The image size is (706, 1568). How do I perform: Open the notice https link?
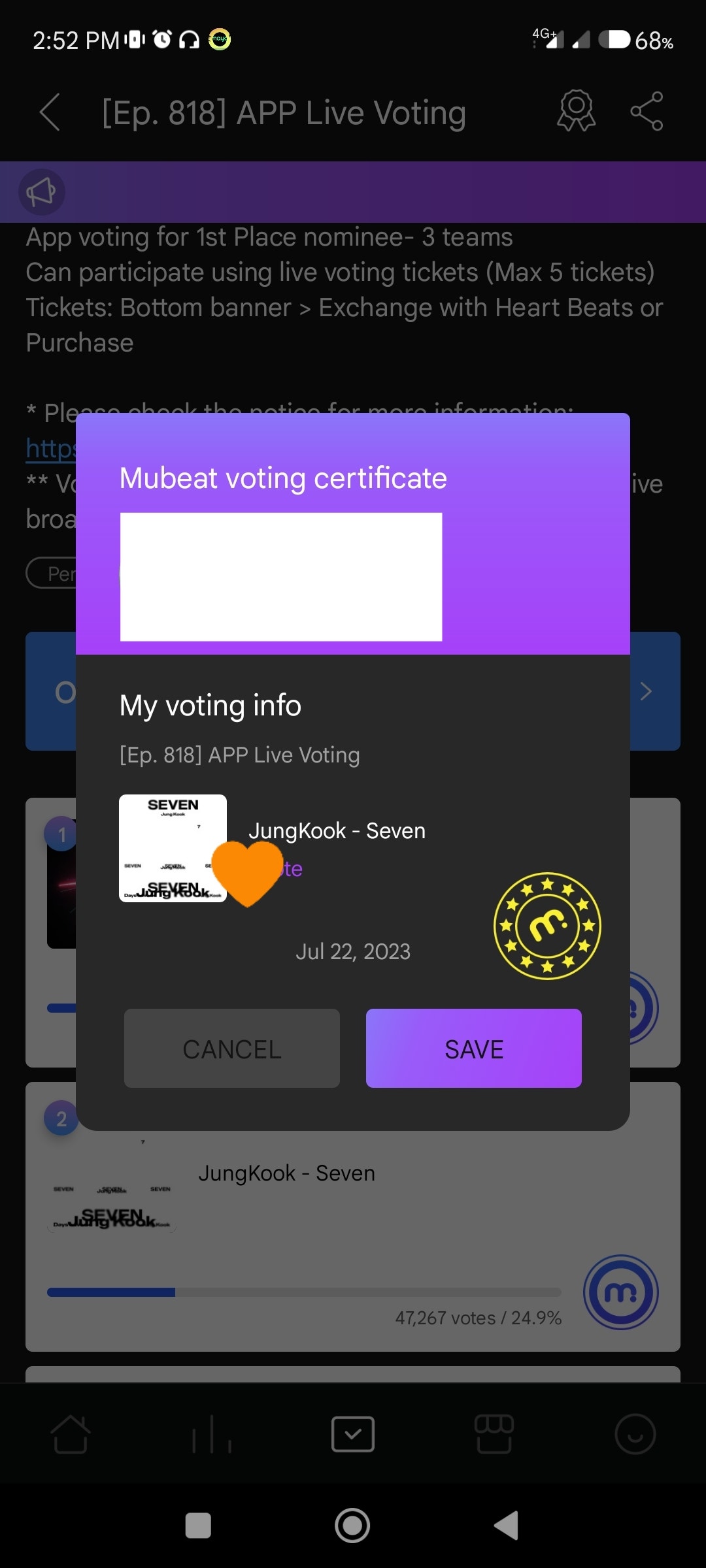pos(51,448)
